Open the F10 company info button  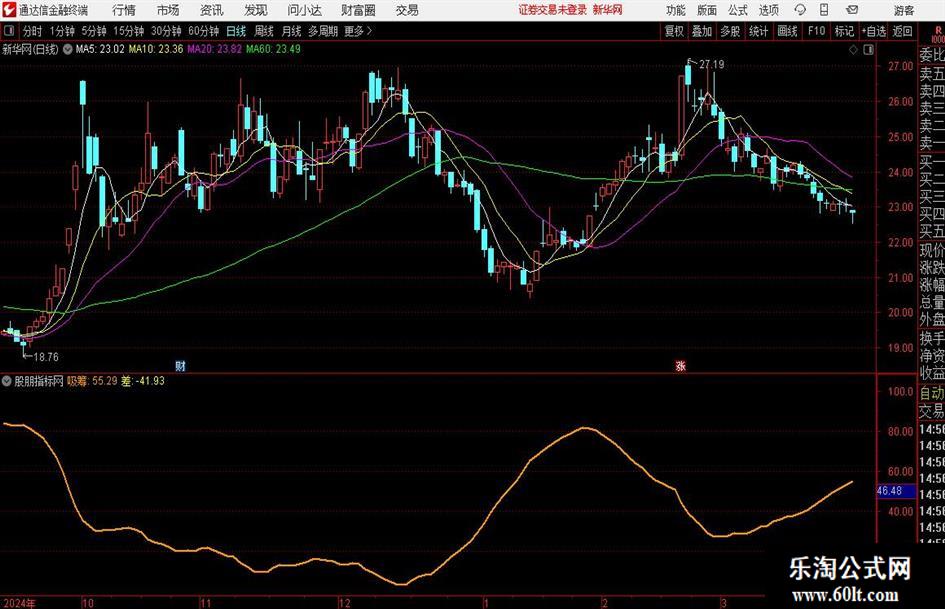817,31
